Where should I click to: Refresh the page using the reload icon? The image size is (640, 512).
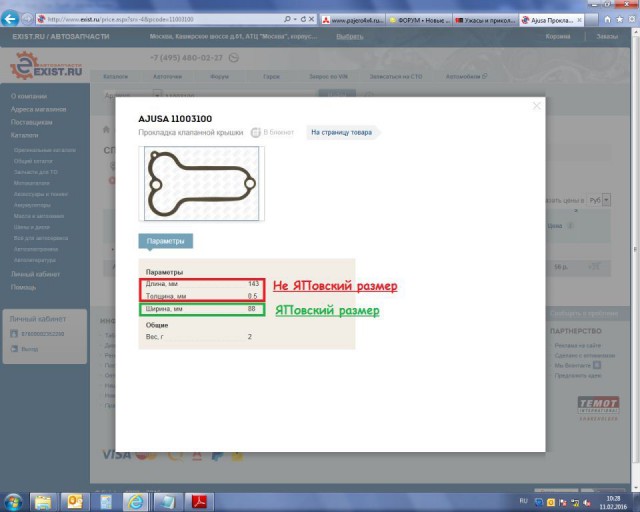click(x=303, y=19)
